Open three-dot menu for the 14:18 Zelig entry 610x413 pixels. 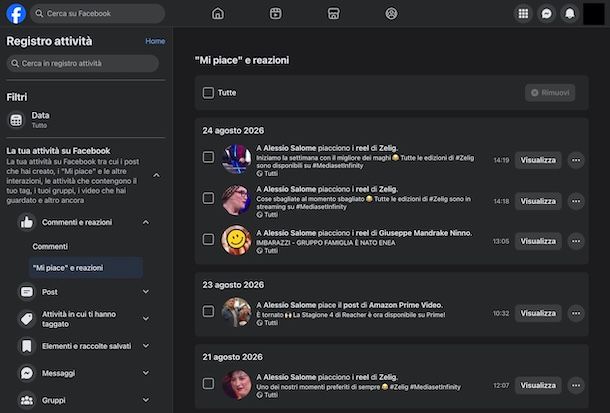click(x=576, y=201)
